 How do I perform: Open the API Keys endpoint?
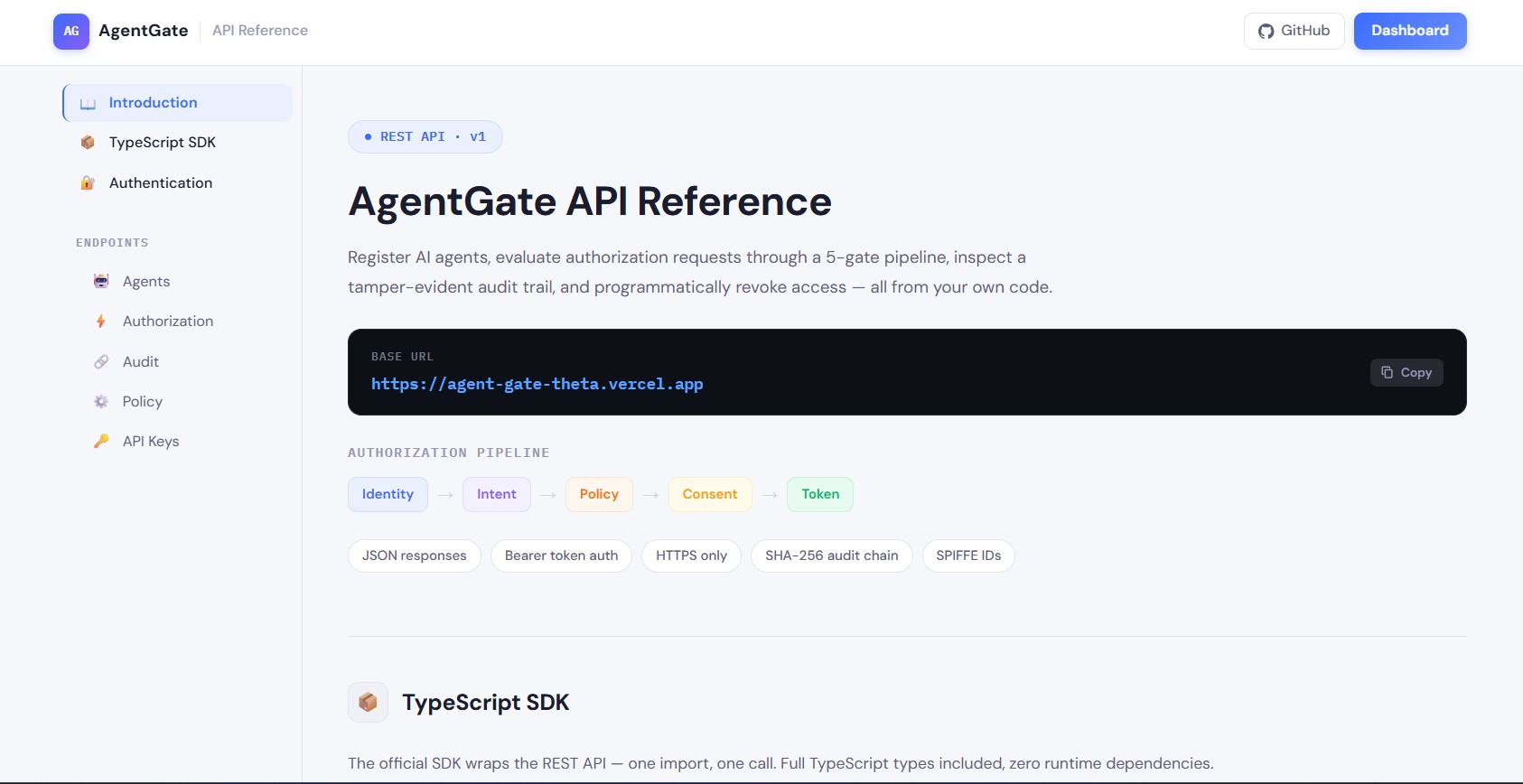184,441
